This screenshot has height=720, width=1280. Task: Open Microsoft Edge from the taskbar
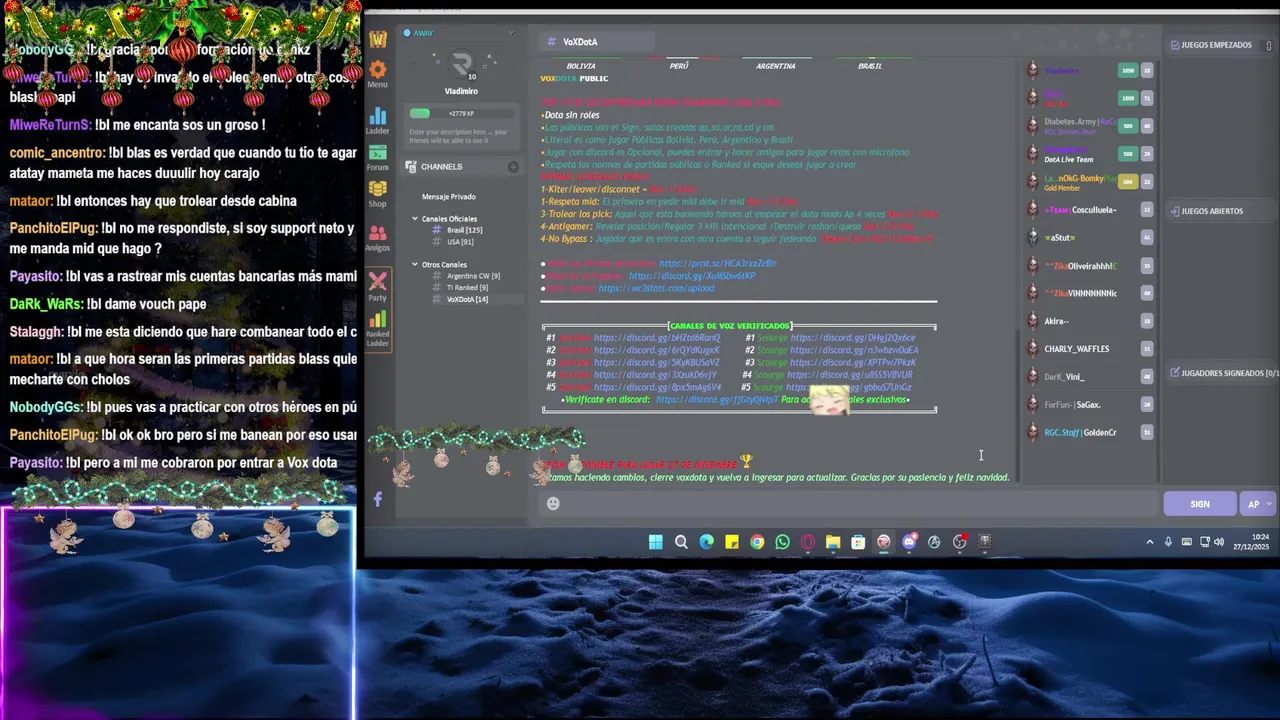(x=706, y=542)
